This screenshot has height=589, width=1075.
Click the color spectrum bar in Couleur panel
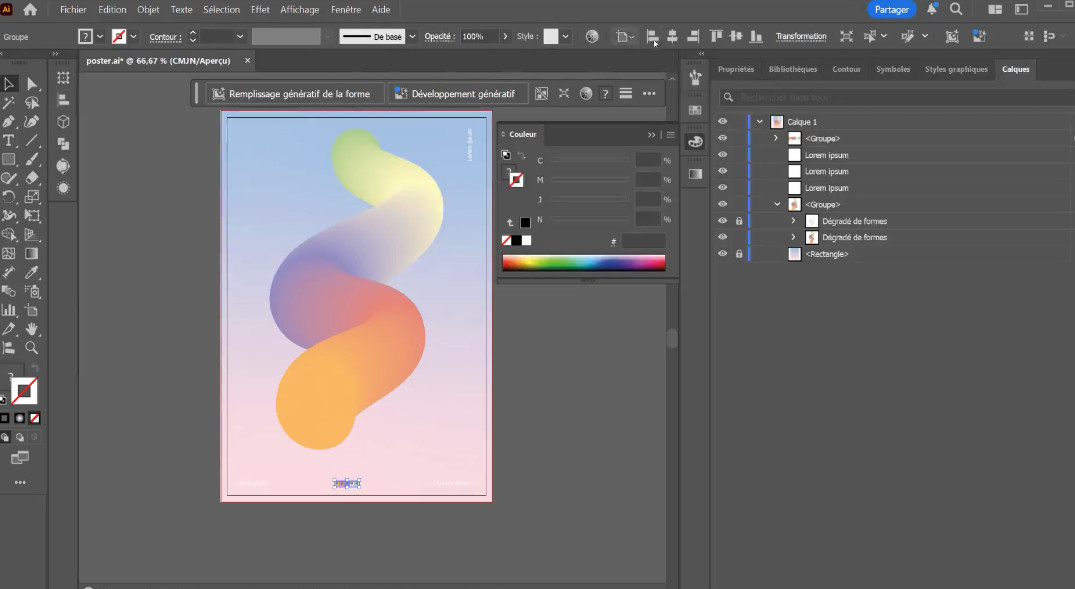pos(583,263)
